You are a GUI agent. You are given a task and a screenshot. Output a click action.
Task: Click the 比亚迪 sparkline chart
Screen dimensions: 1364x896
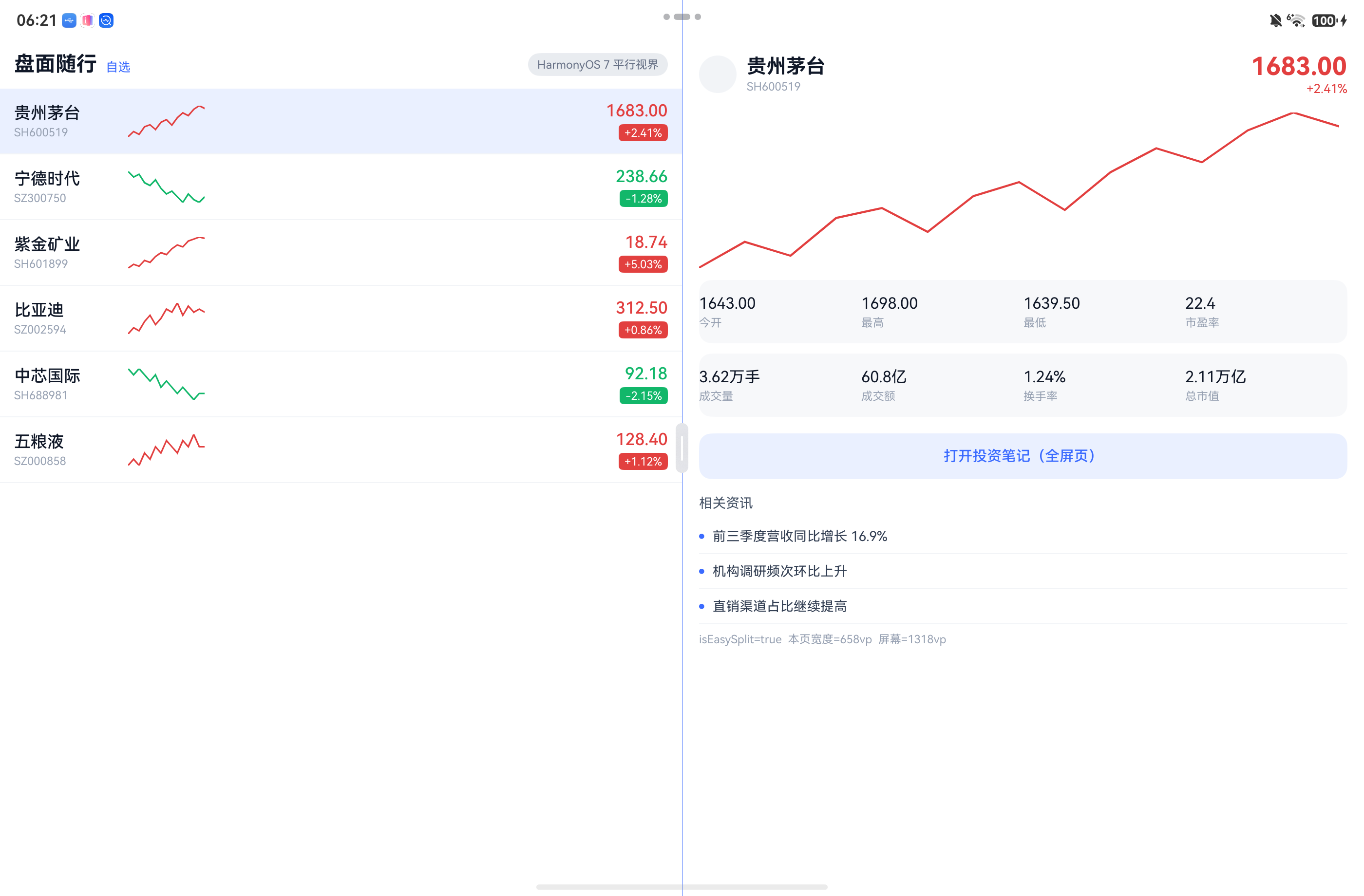point(166,318)
